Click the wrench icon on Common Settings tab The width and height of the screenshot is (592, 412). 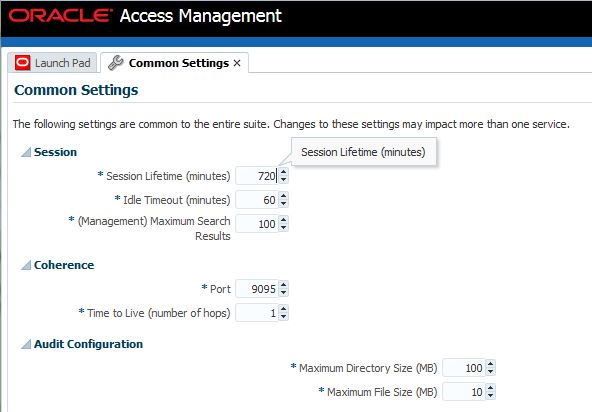click(x=116, y=63)
